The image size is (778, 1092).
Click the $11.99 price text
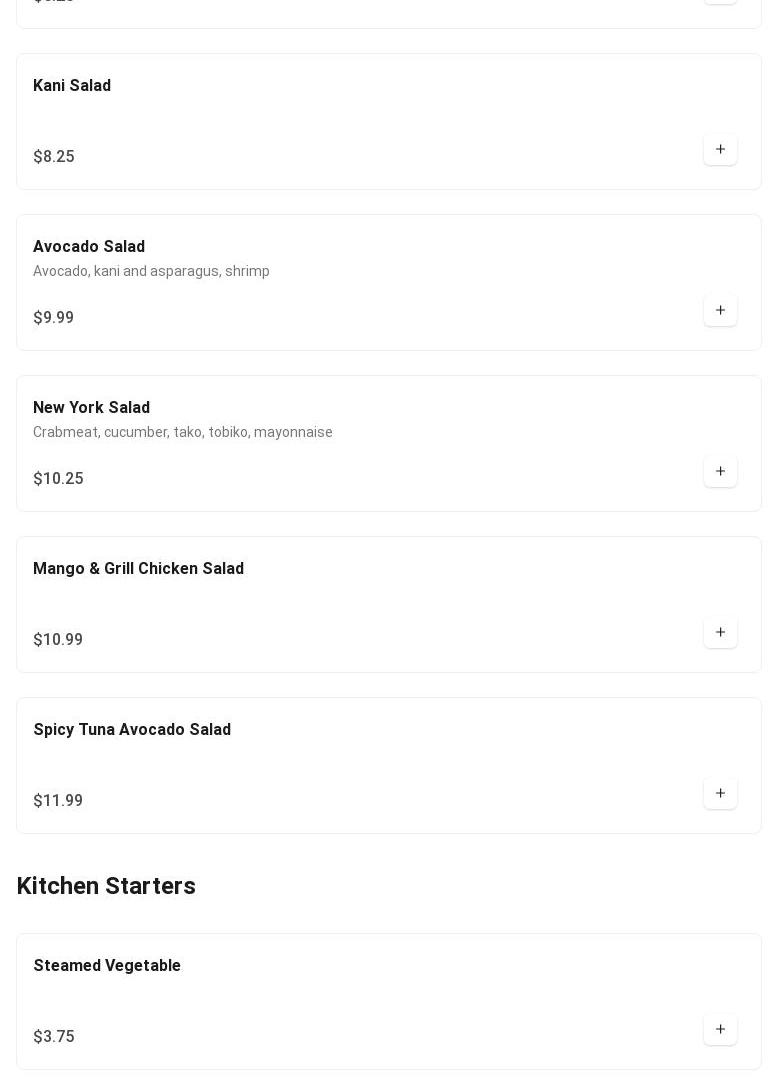[x=58, y=801]
